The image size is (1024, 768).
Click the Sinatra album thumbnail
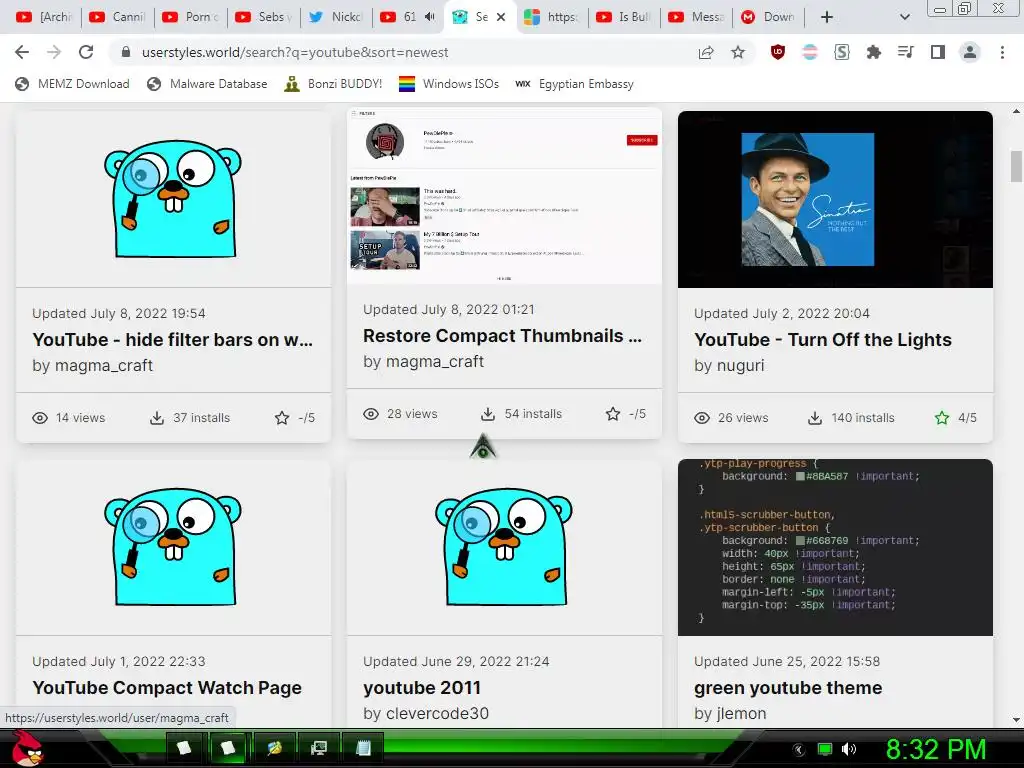835,199
